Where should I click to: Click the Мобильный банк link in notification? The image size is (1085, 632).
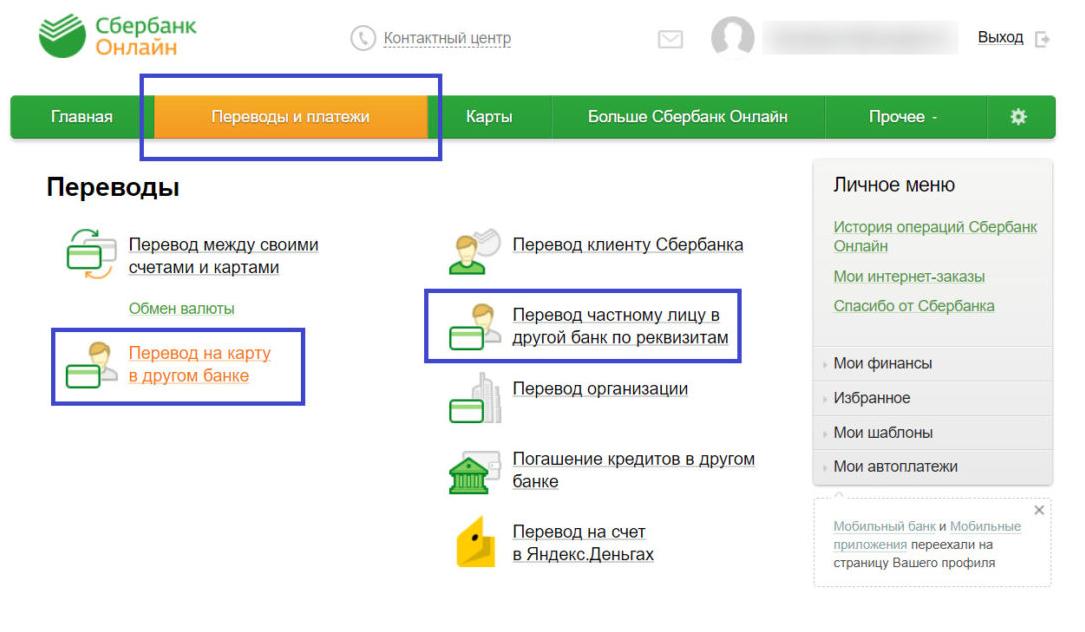tap(884, 526)
